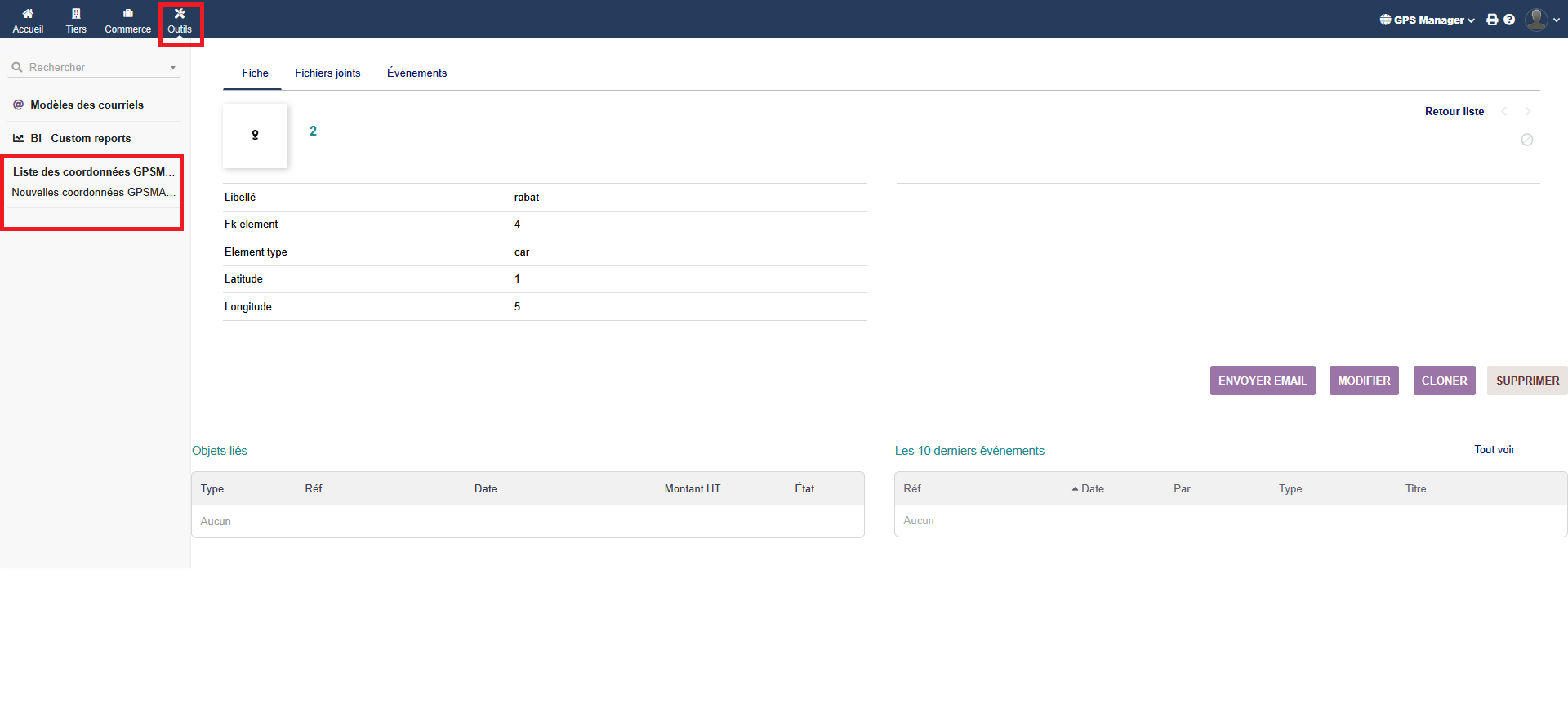This screenshot has width=1568, height=717.
Task: Click the status circle icon under navigation arrows
Action: point(1527,140)
